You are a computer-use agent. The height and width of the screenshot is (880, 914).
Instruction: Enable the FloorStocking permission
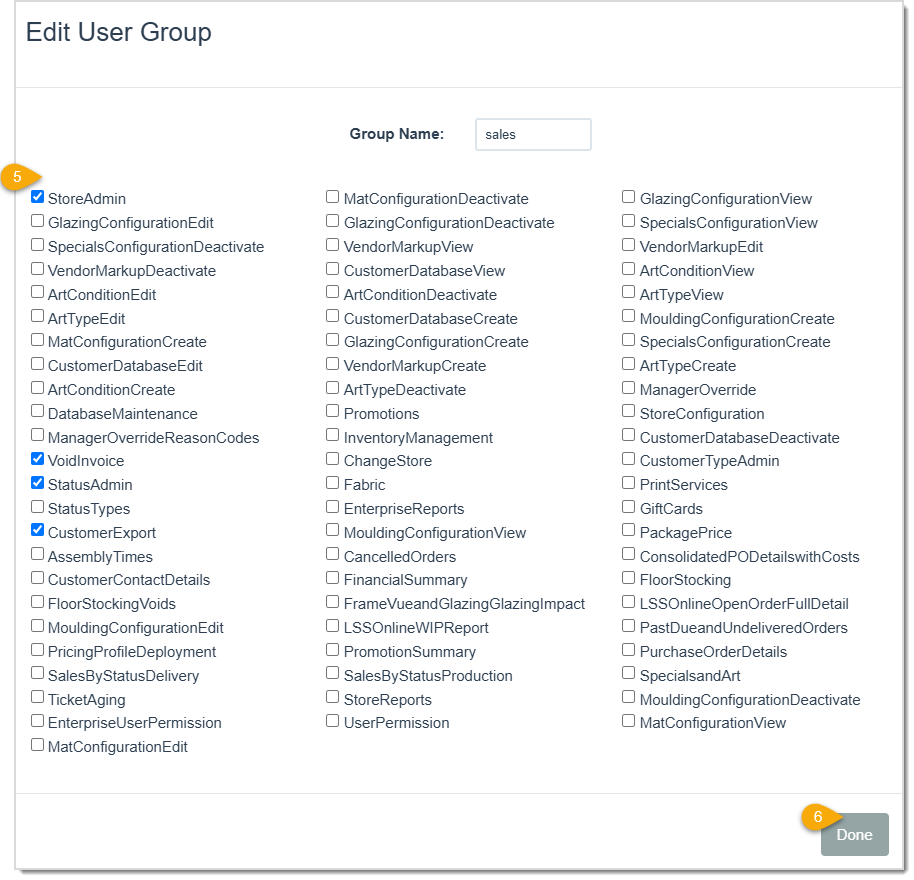(x=628, y=579)
